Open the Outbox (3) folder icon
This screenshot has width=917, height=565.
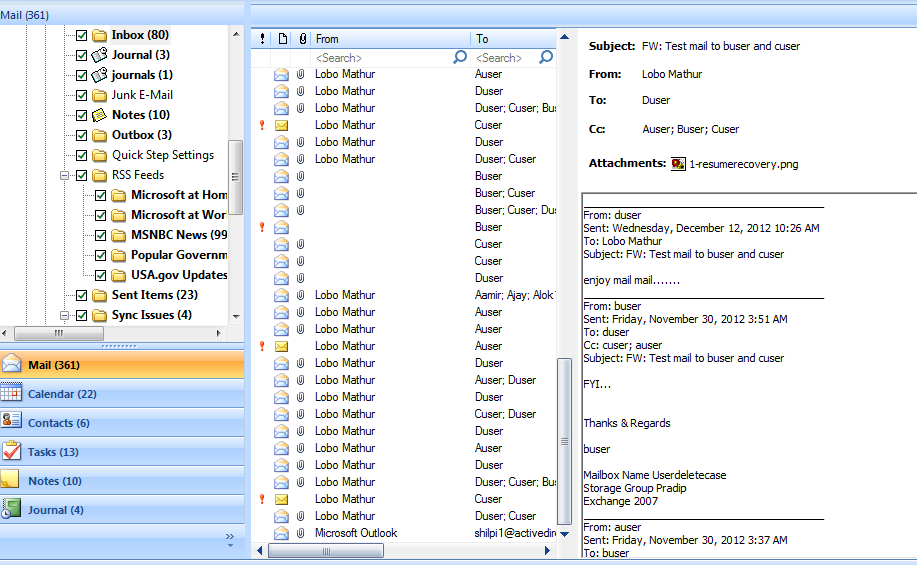point(100,135)
